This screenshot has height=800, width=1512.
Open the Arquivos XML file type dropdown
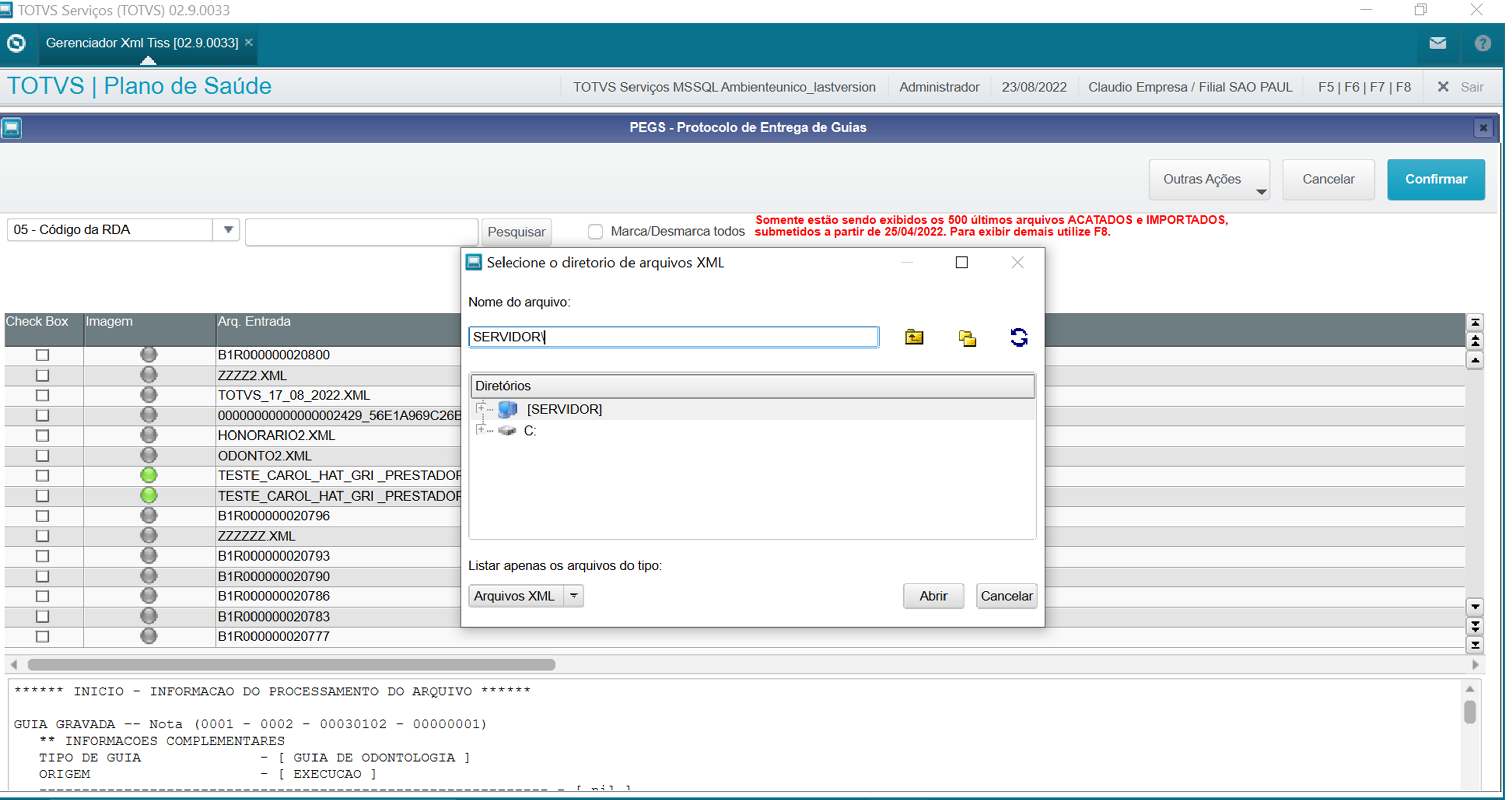click(574, 596)
